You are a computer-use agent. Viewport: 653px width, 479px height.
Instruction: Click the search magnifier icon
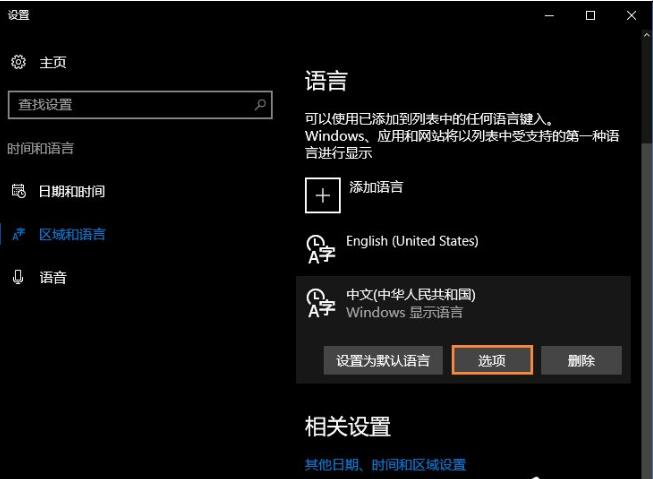pyautogui.click(x=260, y=105)
